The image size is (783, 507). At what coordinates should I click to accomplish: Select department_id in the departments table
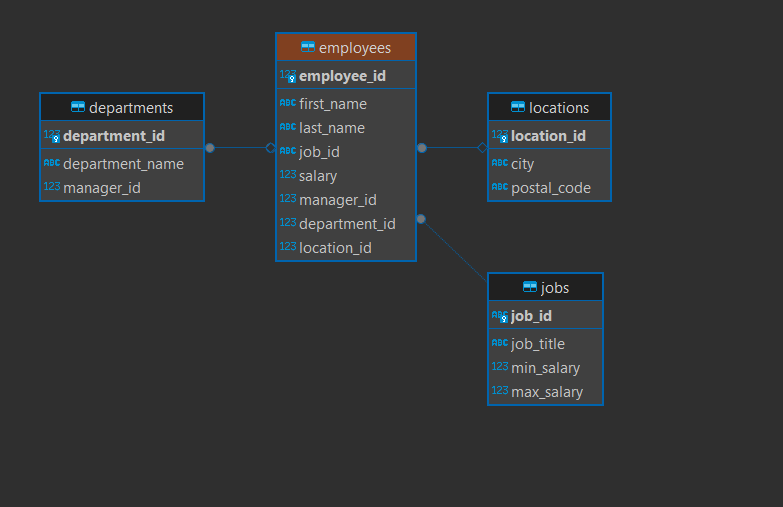click(x=122, y=135)
